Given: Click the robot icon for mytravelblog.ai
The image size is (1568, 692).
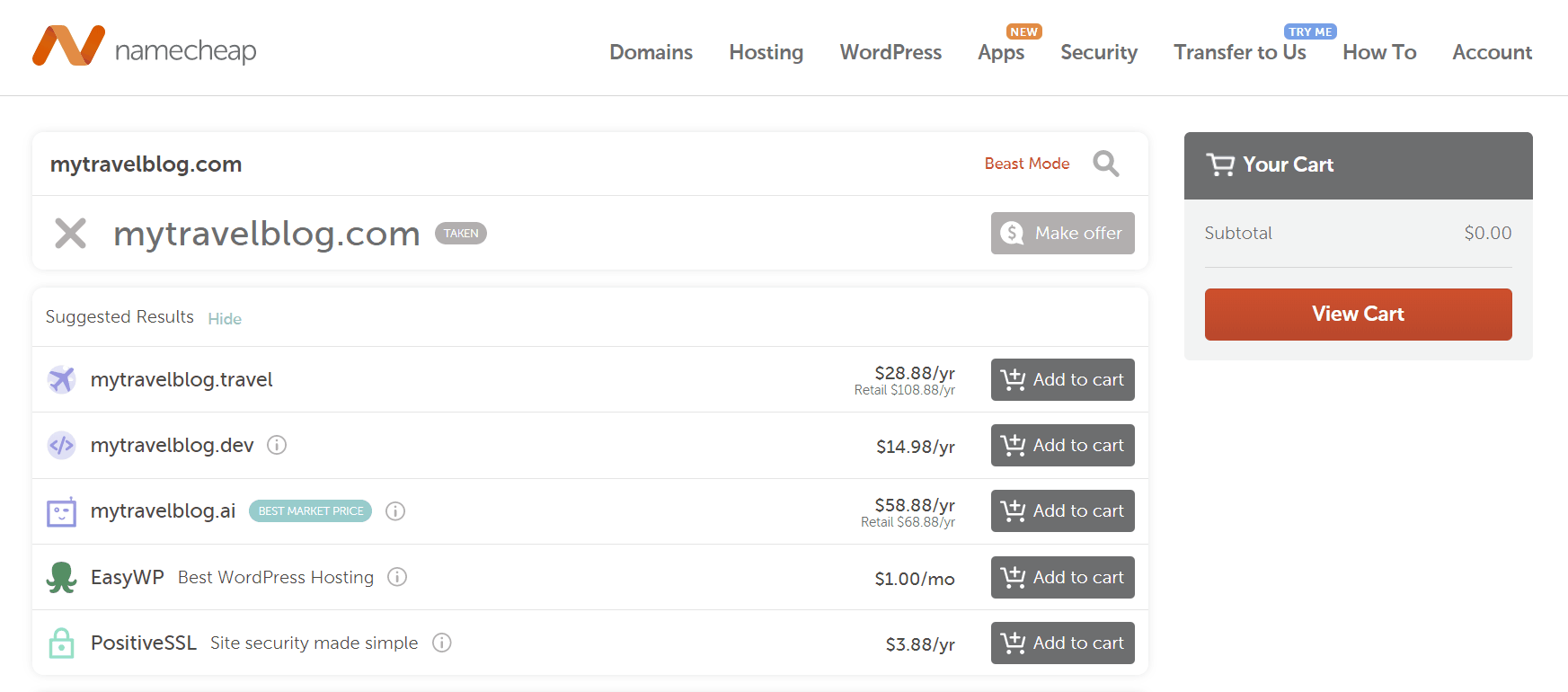Looking at the screenshot, I should pyautogui.click(x=61, y=511).
